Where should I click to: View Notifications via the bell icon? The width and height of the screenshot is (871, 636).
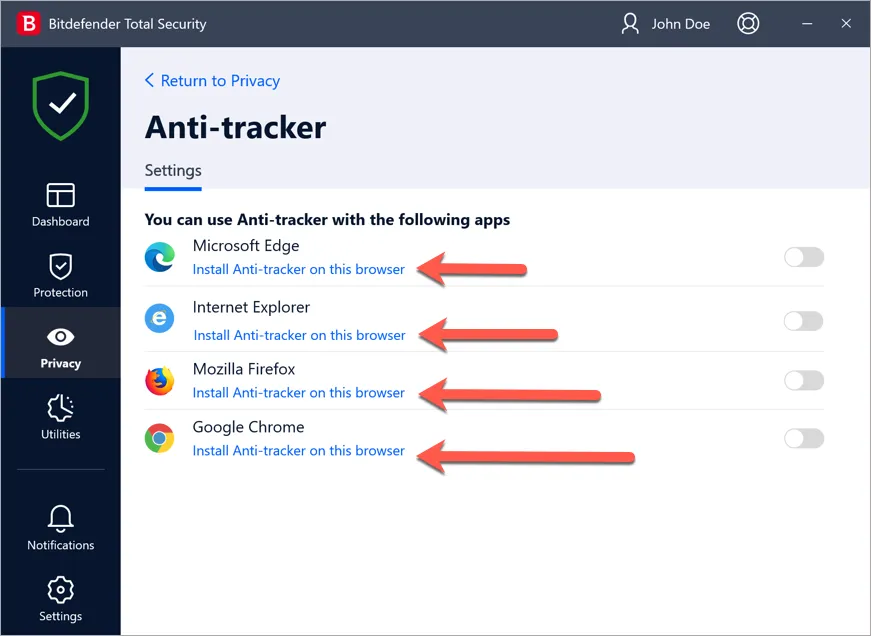pyautogui.click(x=60, y=528)
